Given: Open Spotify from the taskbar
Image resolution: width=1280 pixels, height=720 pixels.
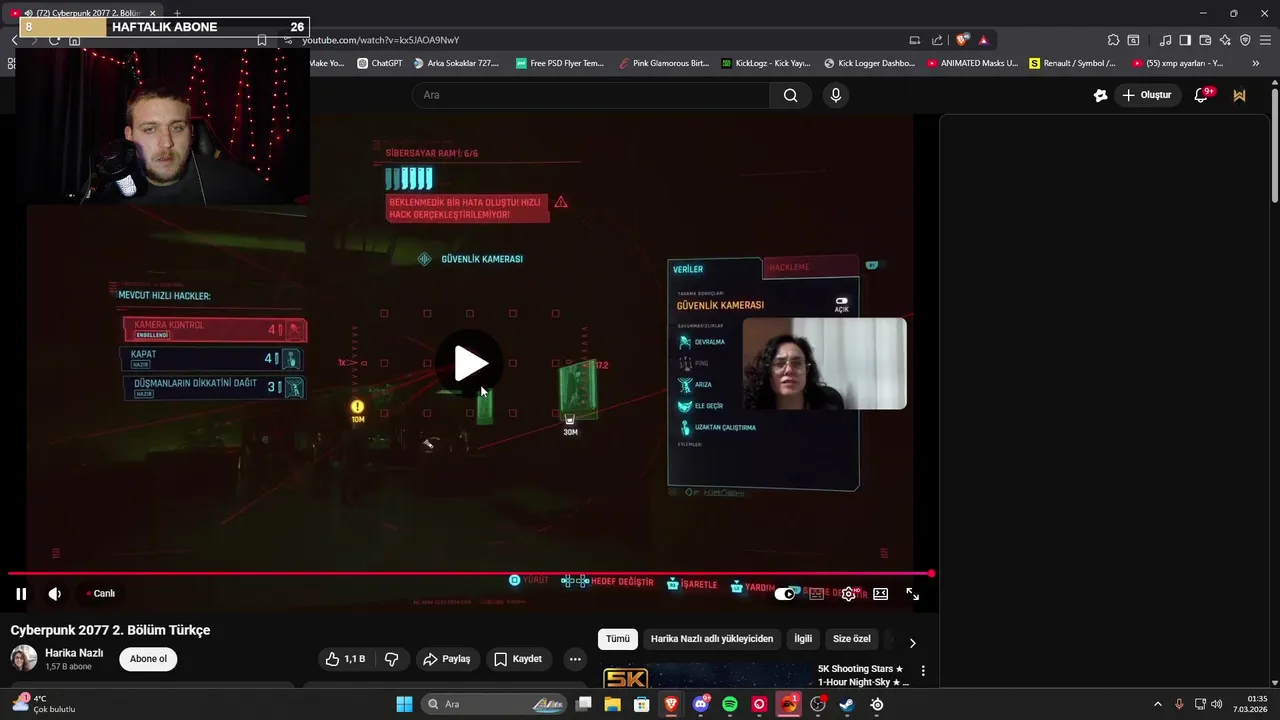Looking at the screenshot, I should click(730, 704).
